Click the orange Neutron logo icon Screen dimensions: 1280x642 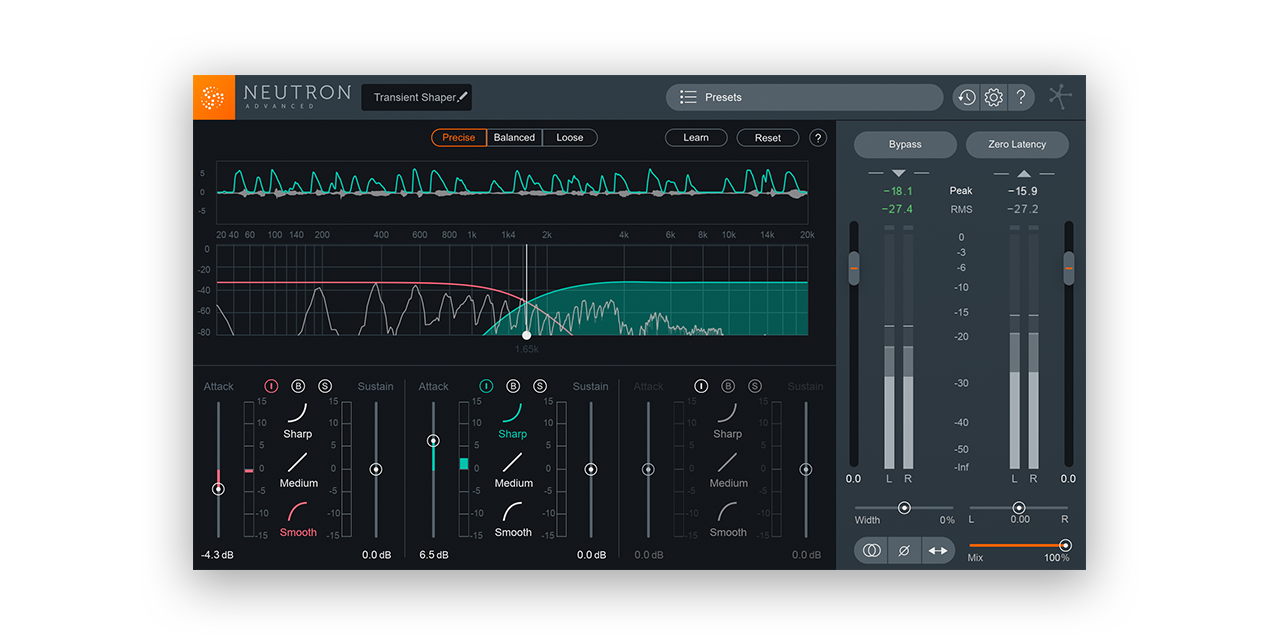pos(214,98)
